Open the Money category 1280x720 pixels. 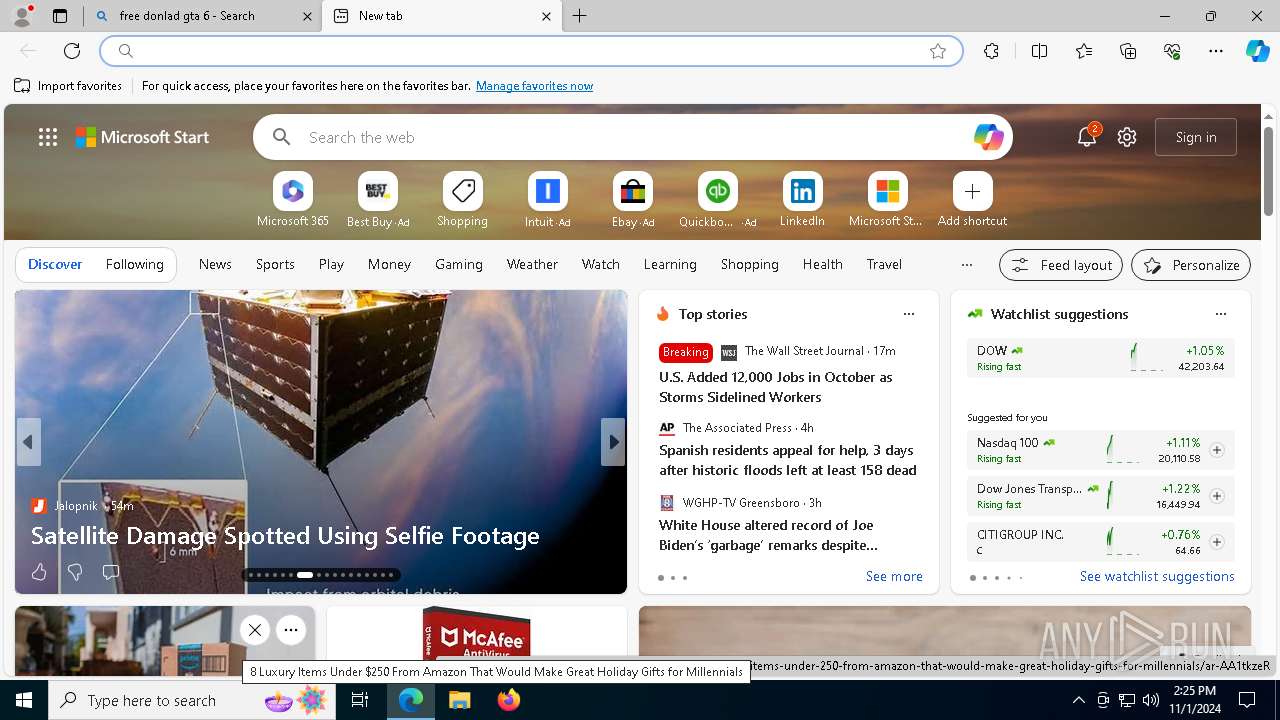pyautogui.click(x=389, y=264)
